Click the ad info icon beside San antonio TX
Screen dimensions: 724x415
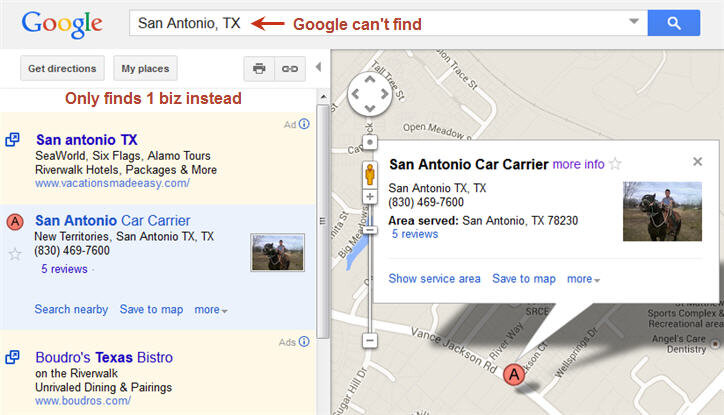click(304, 124)
